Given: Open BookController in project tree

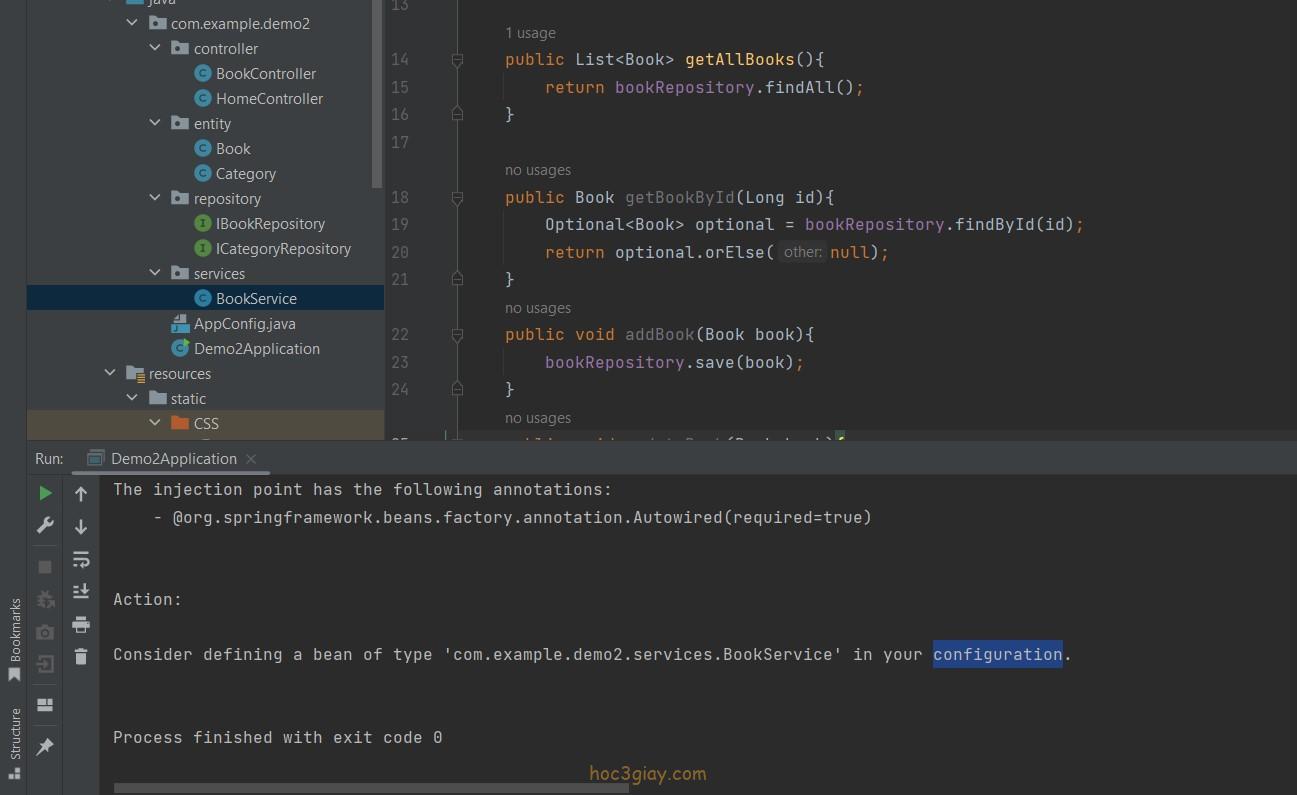Looking at the screenshot, I should (x=265, y=73).
